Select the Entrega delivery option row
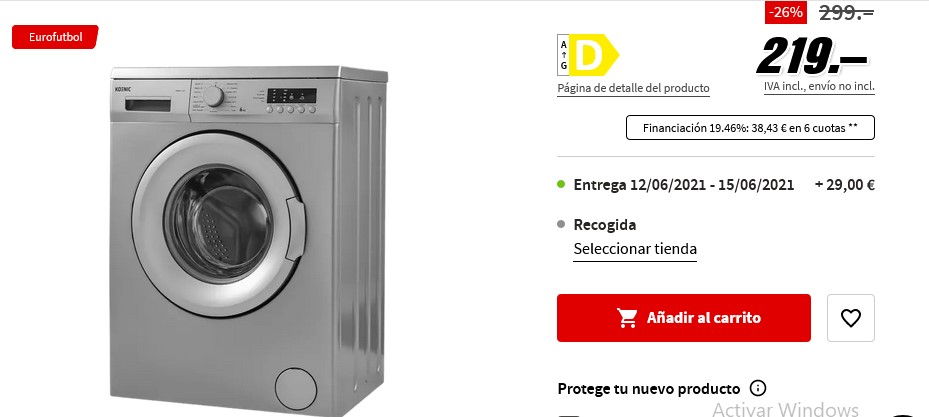This screenshot has height=417, width=929. 716,185
